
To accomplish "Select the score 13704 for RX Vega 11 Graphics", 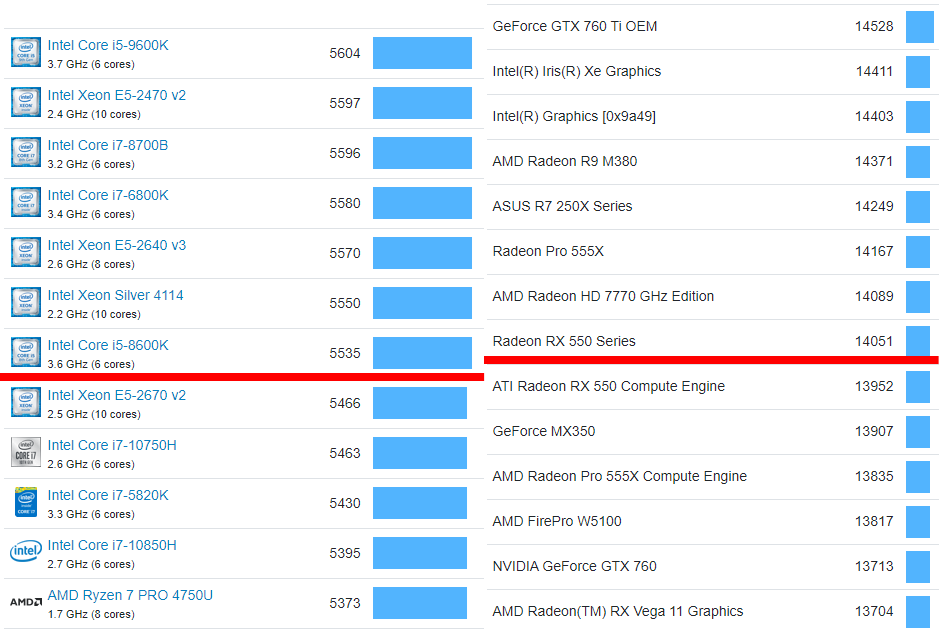I will [x=874, y=611].
